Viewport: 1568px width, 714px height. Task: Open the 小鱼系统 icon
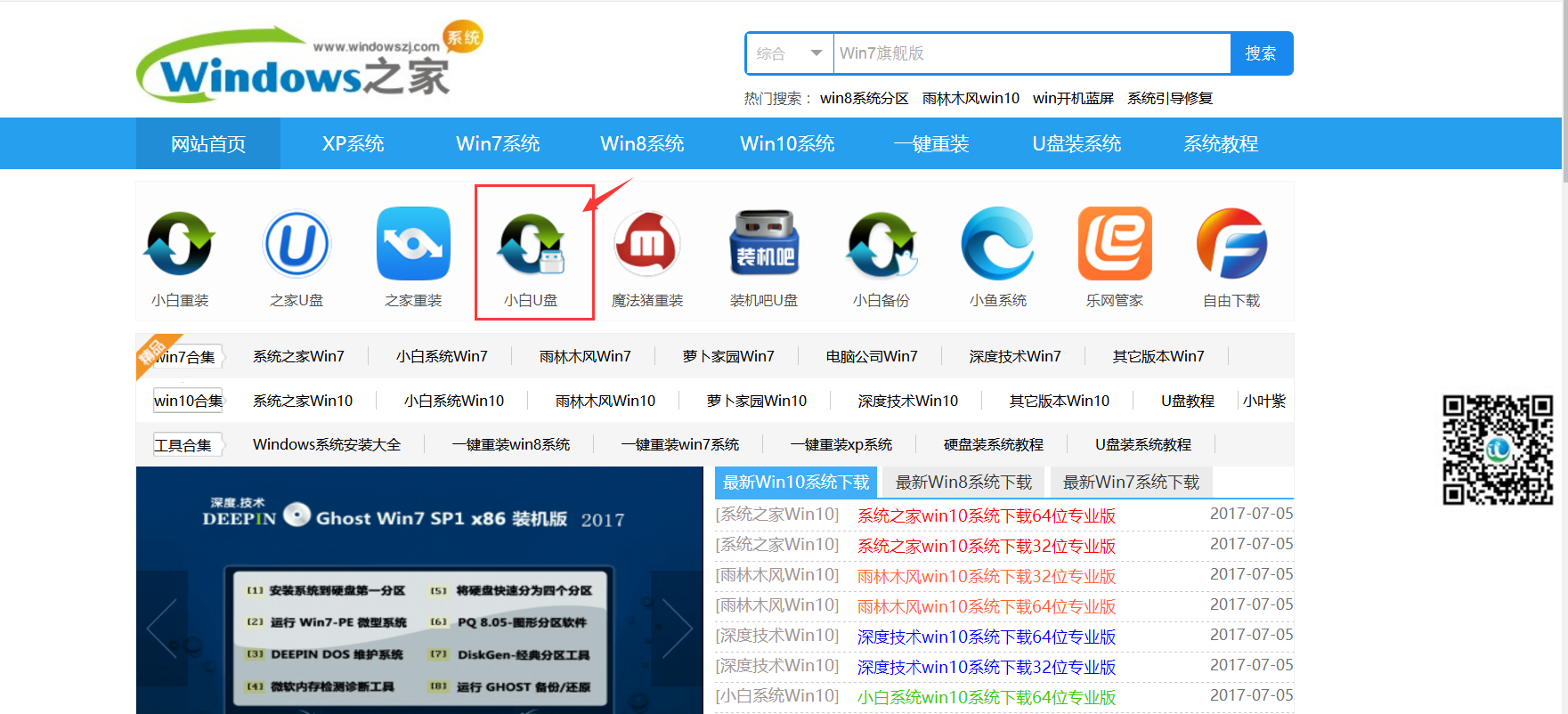point(997,244)
